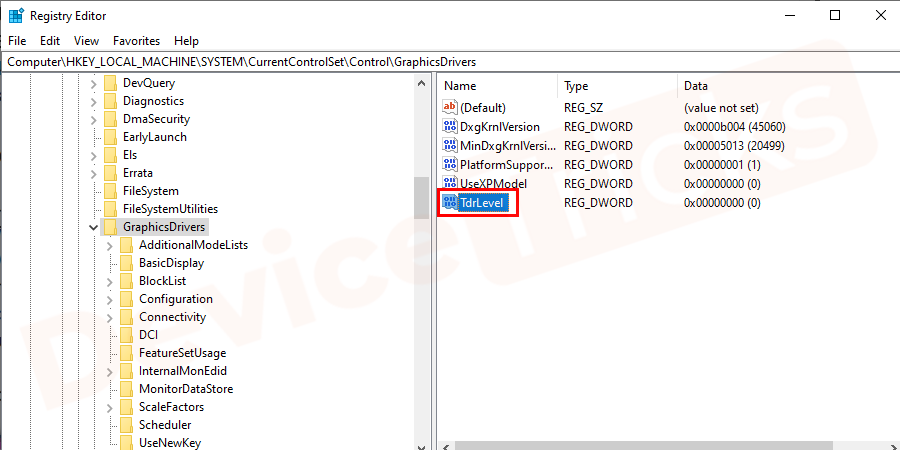This screenshot has height=450, width=900.
Task: Click the EarlyLaunch folder icon
Action: pyautogui.click(x=110, y=137)
